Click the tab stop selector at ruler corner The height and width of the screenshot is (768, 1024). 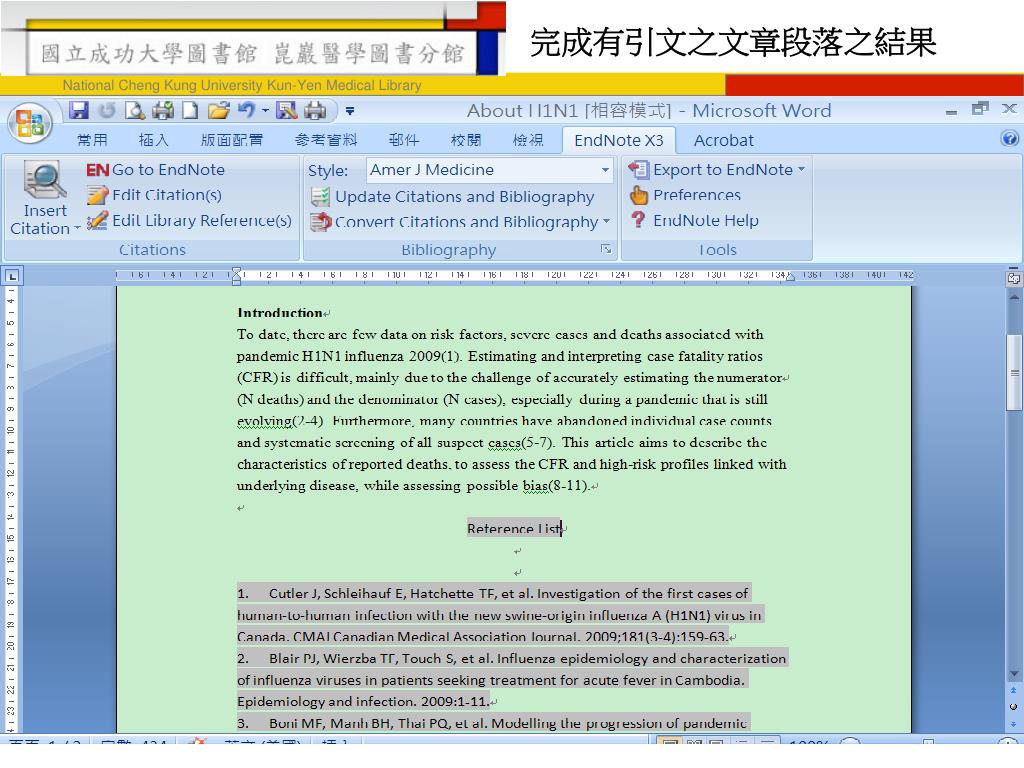[12, 276]
